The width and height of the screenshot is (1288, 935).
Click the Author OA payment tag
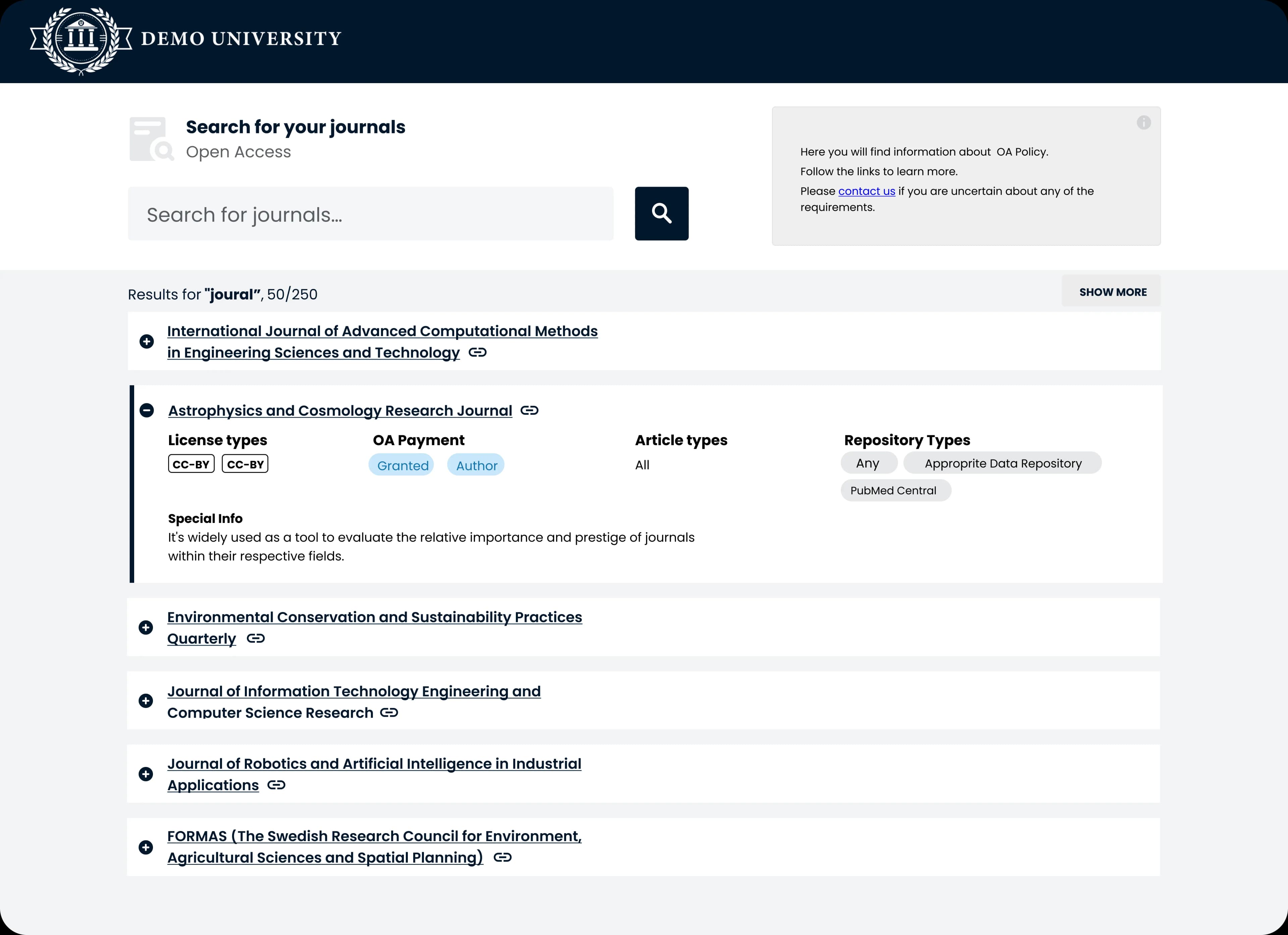point(476,465)
